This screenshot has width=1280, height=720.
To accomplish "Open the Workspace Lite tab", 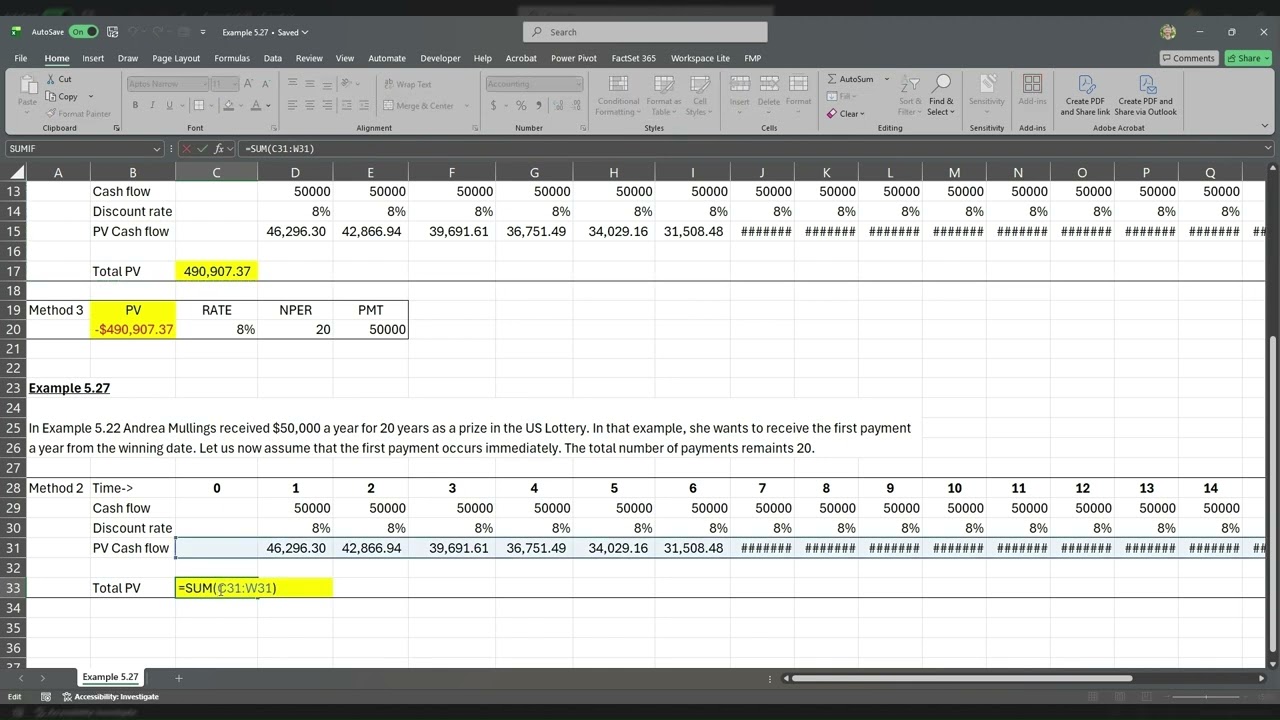I will (x=700, y=58).
